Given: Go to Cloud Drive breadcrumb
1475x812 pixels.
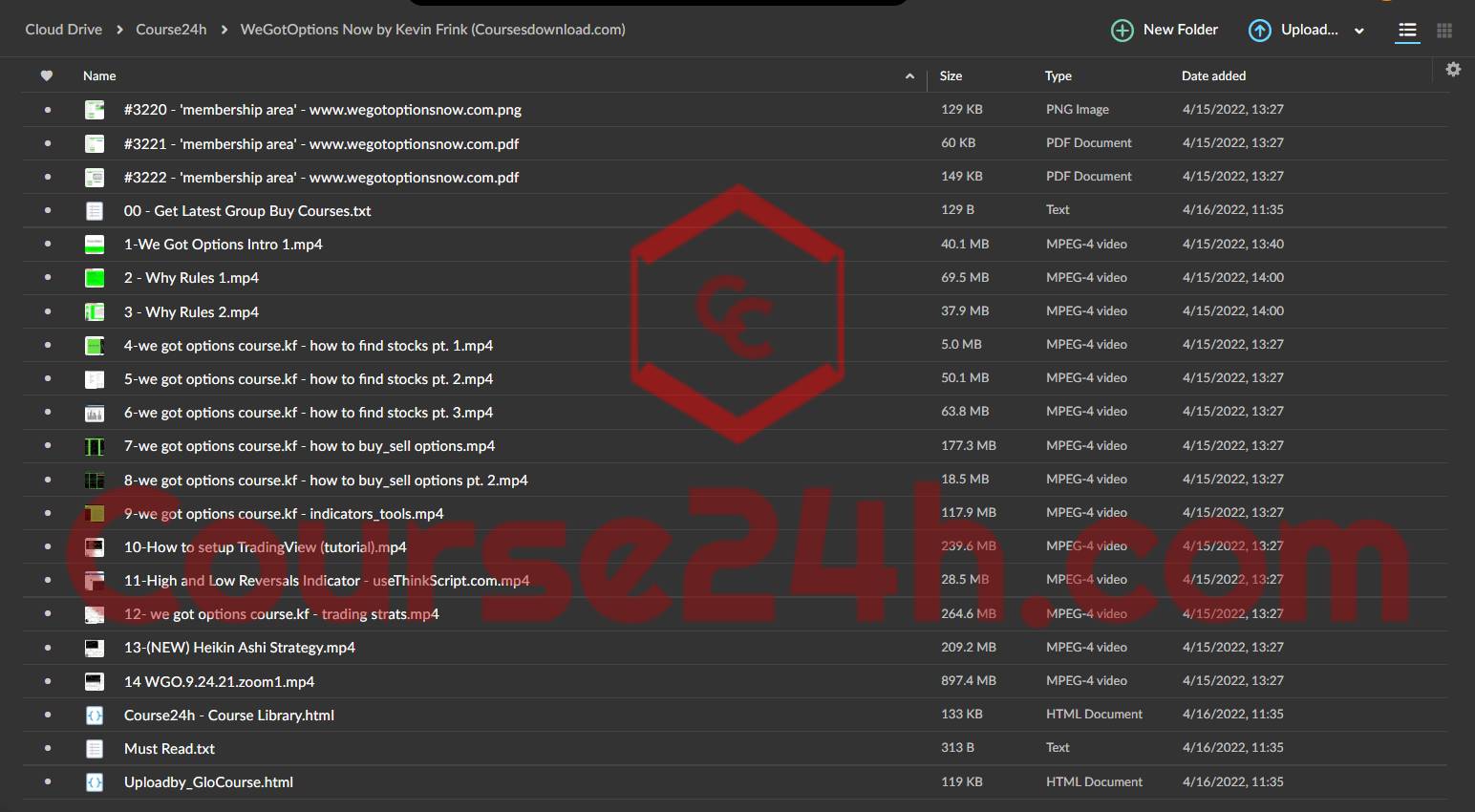Looking at the screenshot, I should click(63, 30).
